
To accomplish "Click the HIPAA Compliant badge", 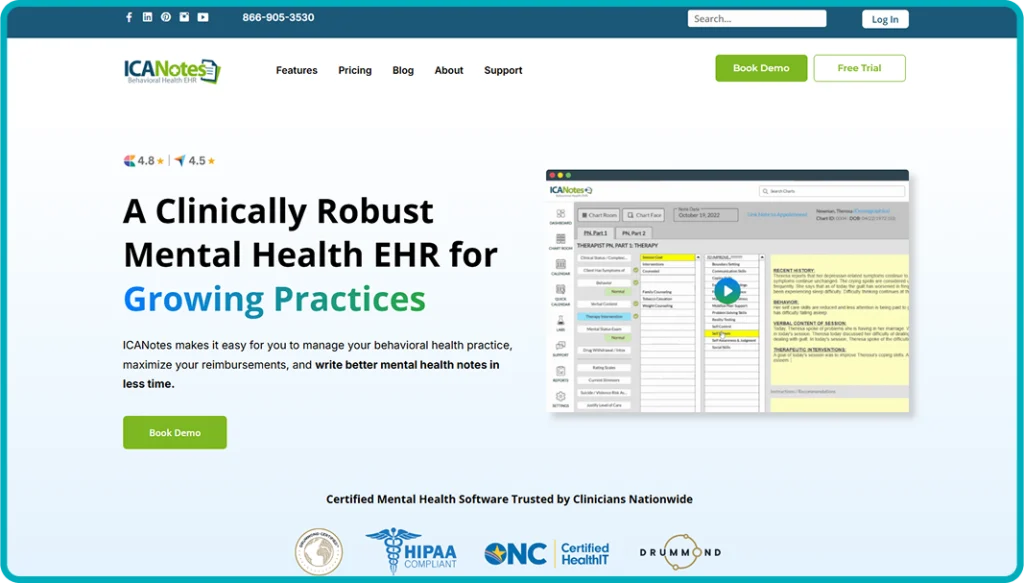I will 411,552.
